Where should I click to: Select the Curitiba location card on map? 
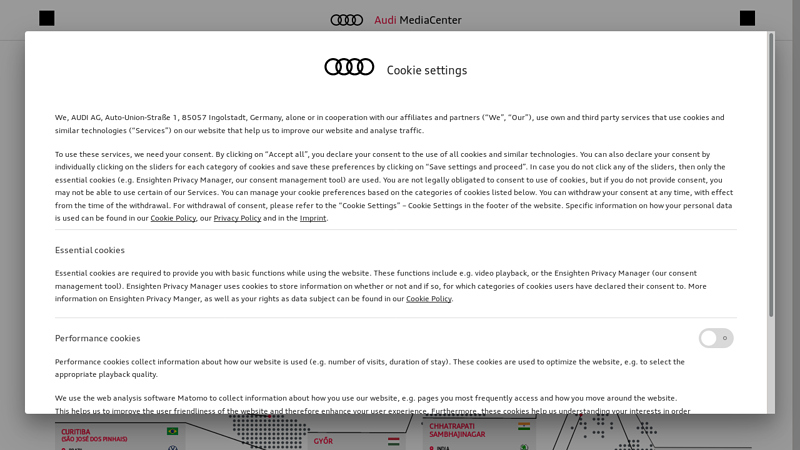click(x=120, y=436)
